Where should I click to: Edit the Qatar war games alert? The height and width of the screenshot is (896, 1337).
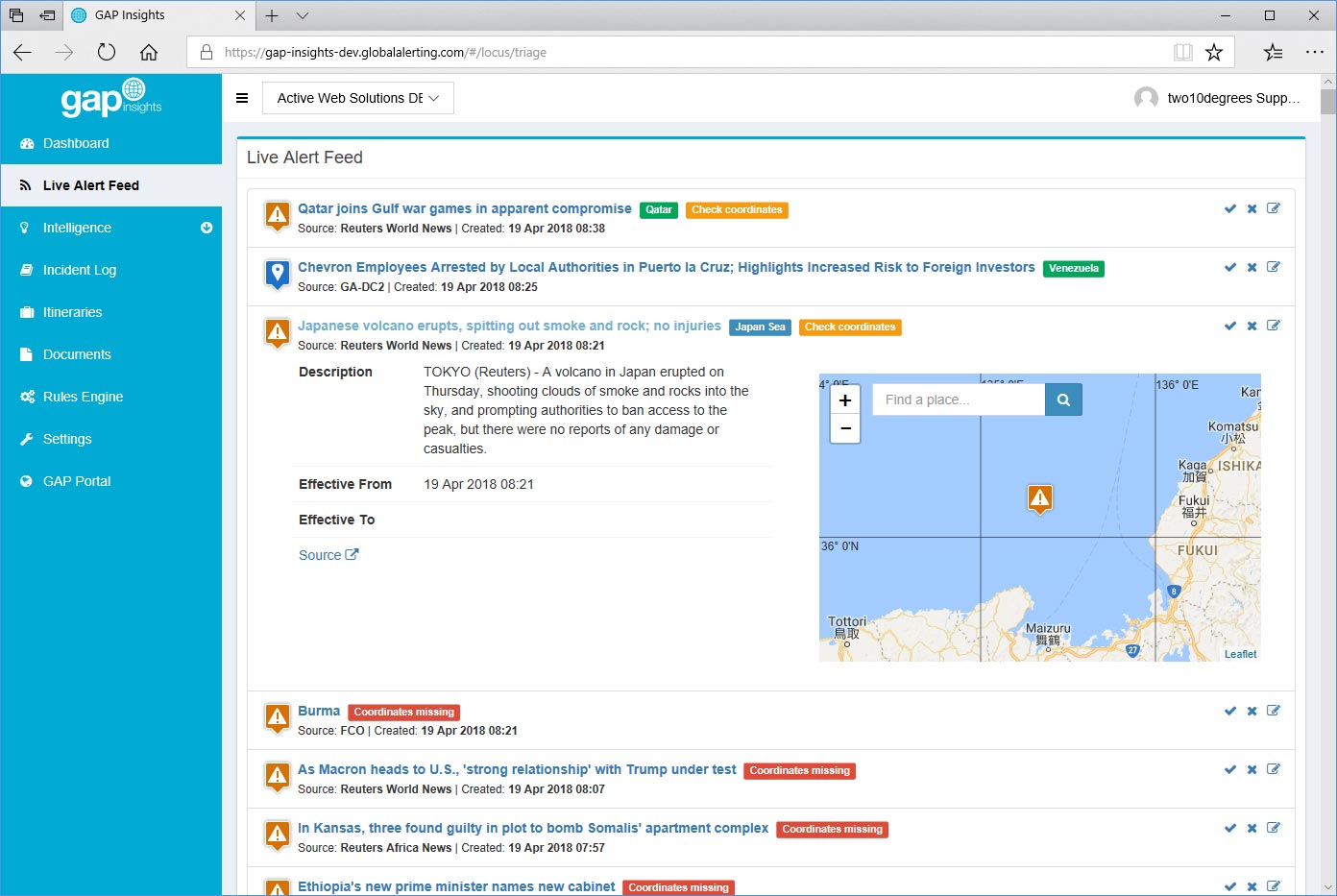click(1274, 208)
